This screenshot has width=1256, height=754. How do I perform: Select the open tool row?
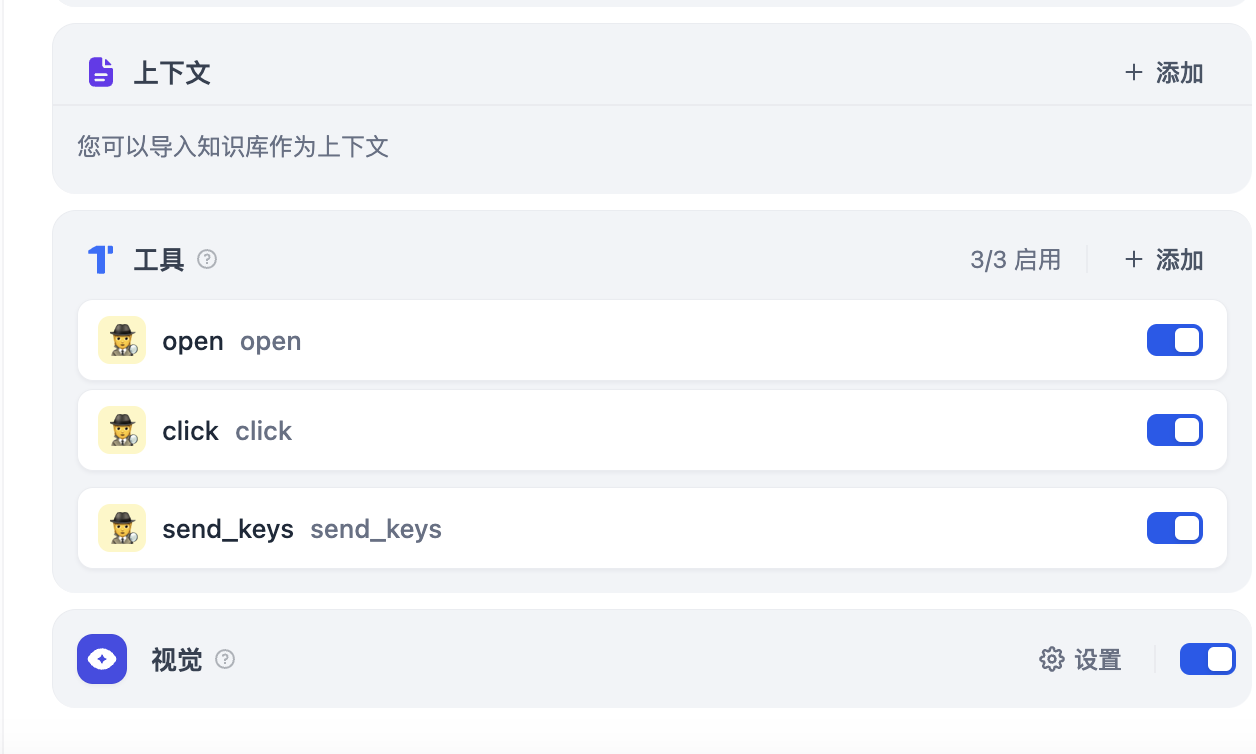[650, 340]
